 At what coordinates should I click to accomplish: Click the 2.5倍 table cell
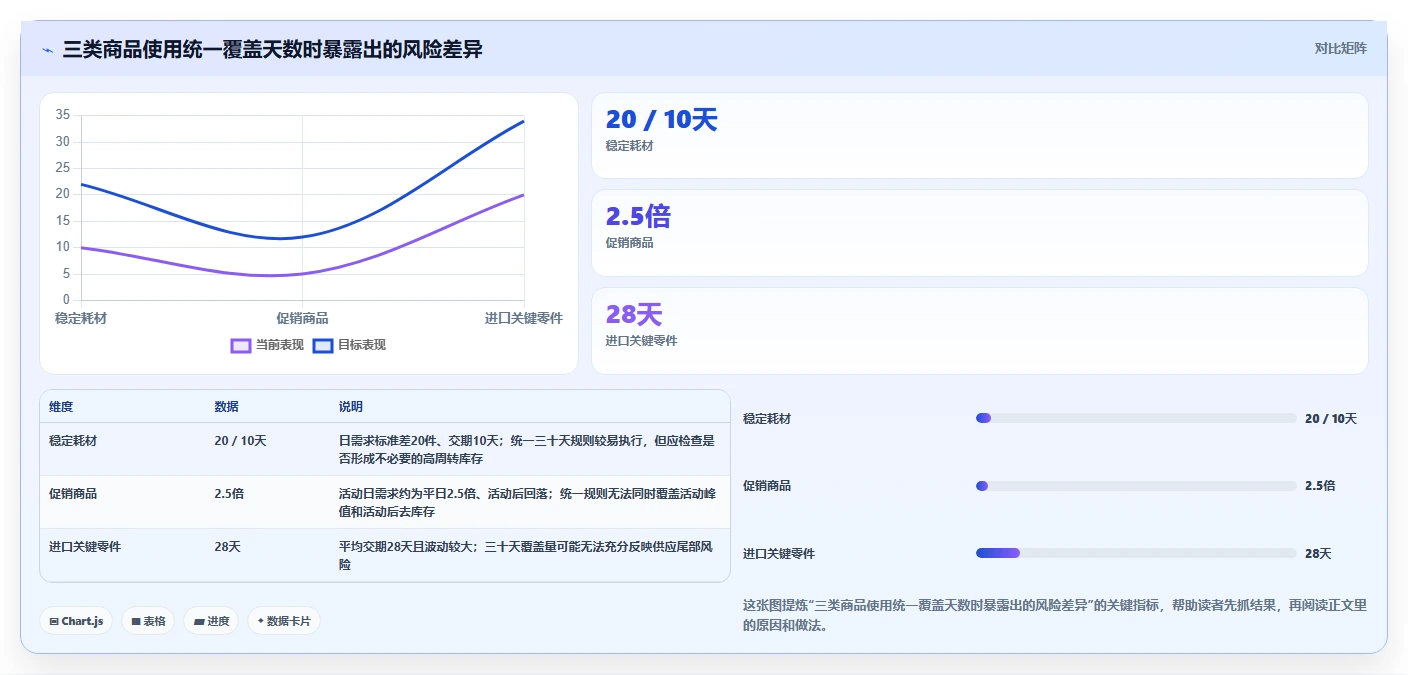(229, 493)
